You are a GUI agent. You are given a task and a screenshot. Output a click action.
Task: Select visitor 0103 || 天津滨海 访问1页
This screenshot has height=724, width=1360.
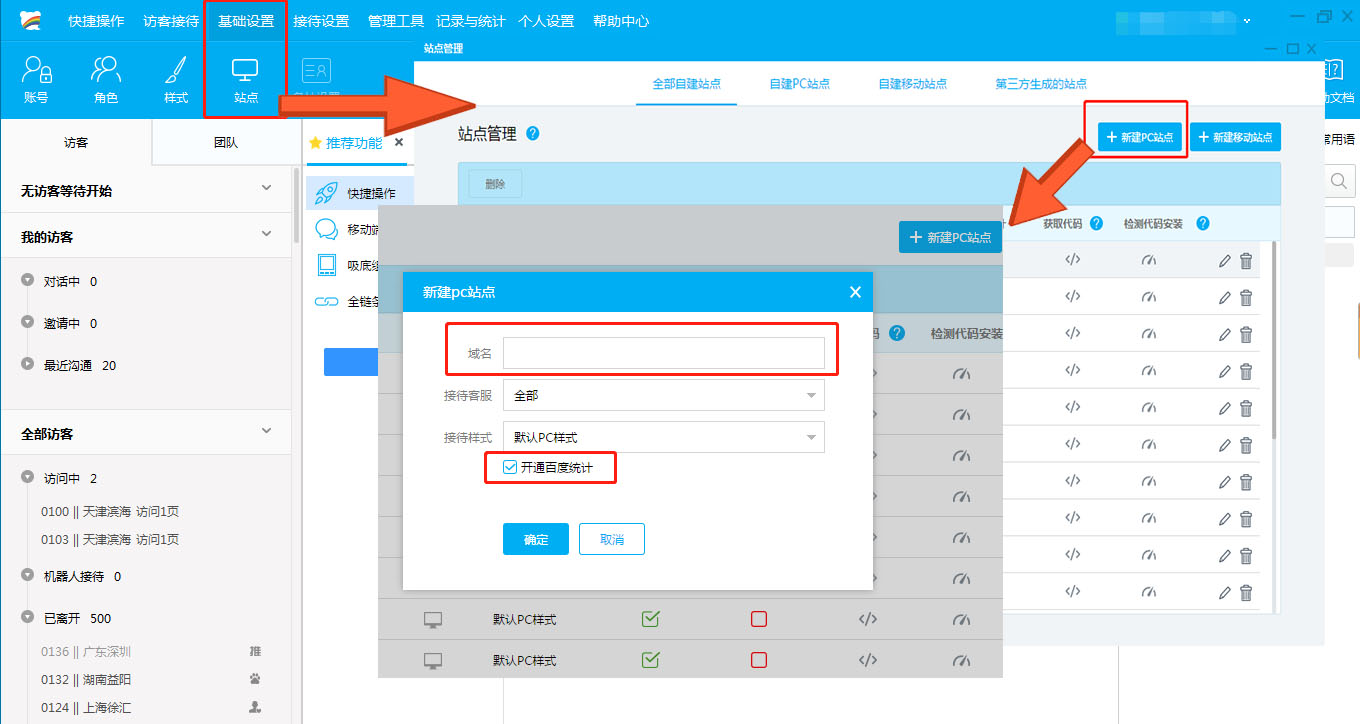(x=110, y=539)
